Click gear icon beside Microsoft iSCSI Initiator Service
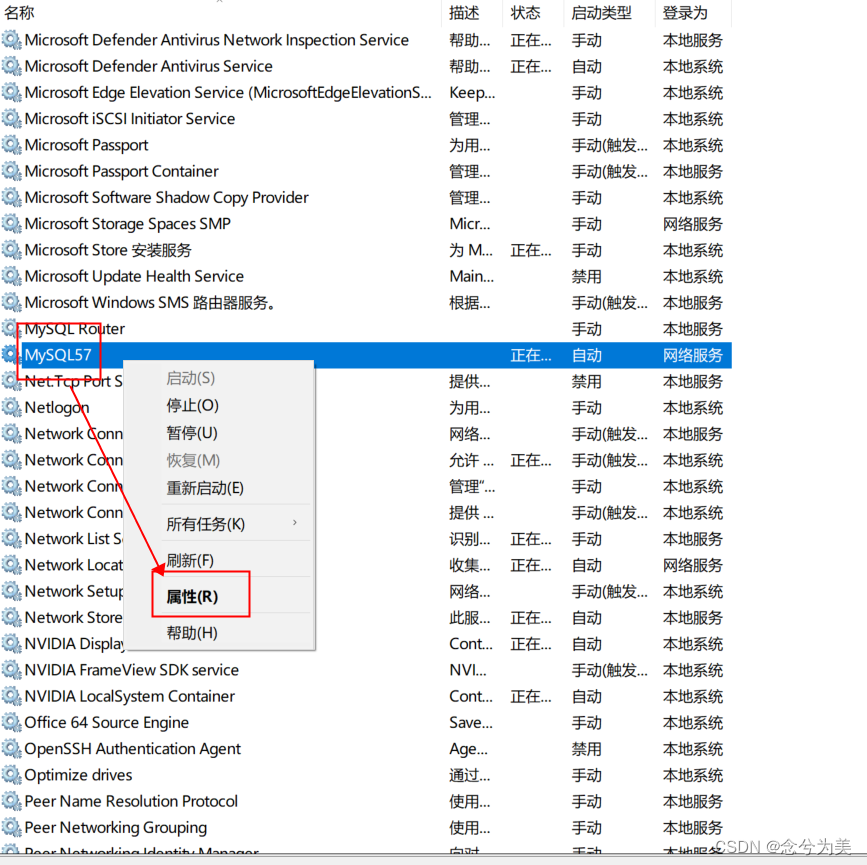Screen dimensions: 867x865 coord(11,119)
